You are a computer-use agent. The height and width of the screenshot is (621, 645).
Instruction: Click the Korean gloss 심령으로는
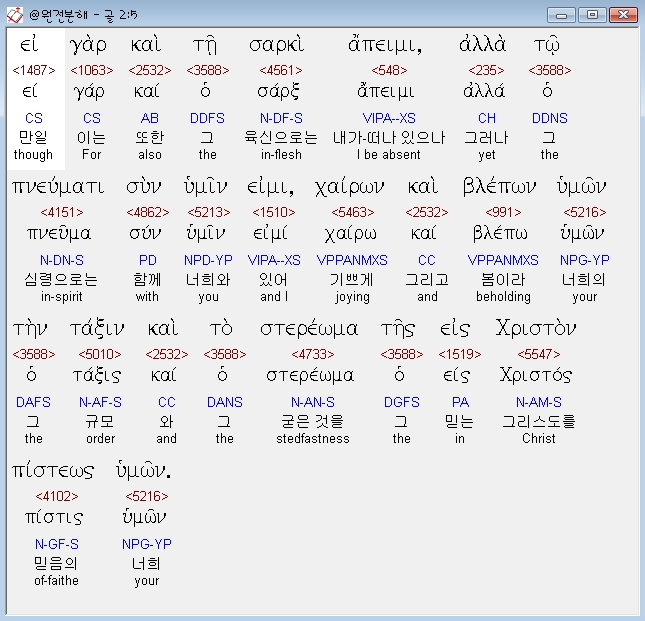(x=61, y=280)
